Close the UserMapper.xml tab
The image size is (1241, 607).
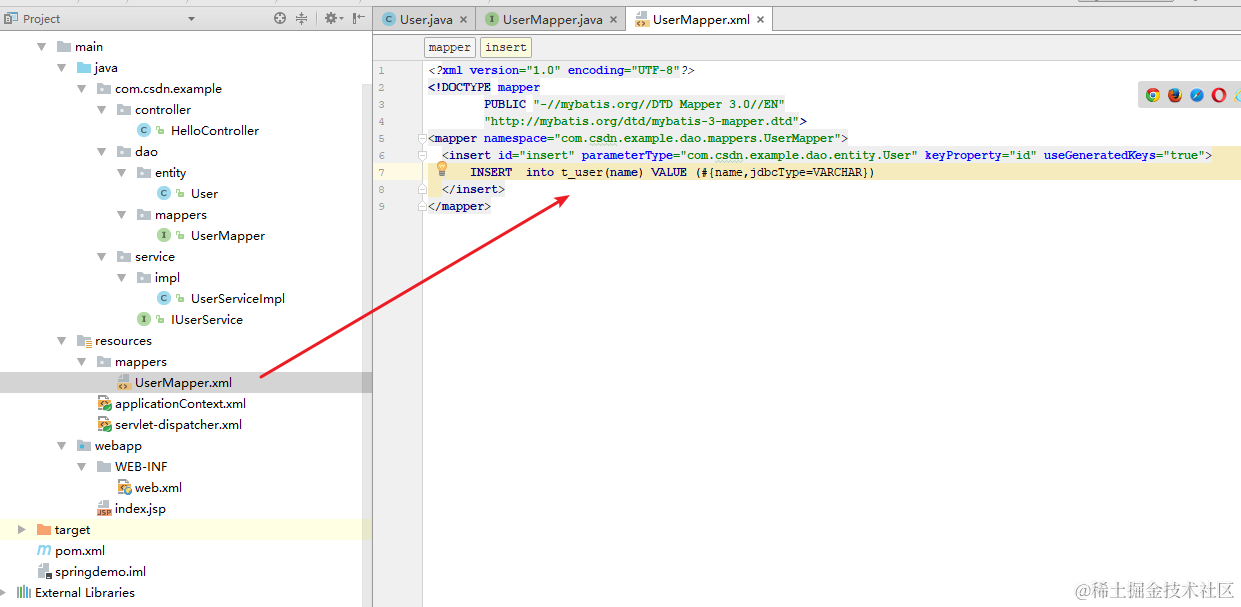coord(760,20)
